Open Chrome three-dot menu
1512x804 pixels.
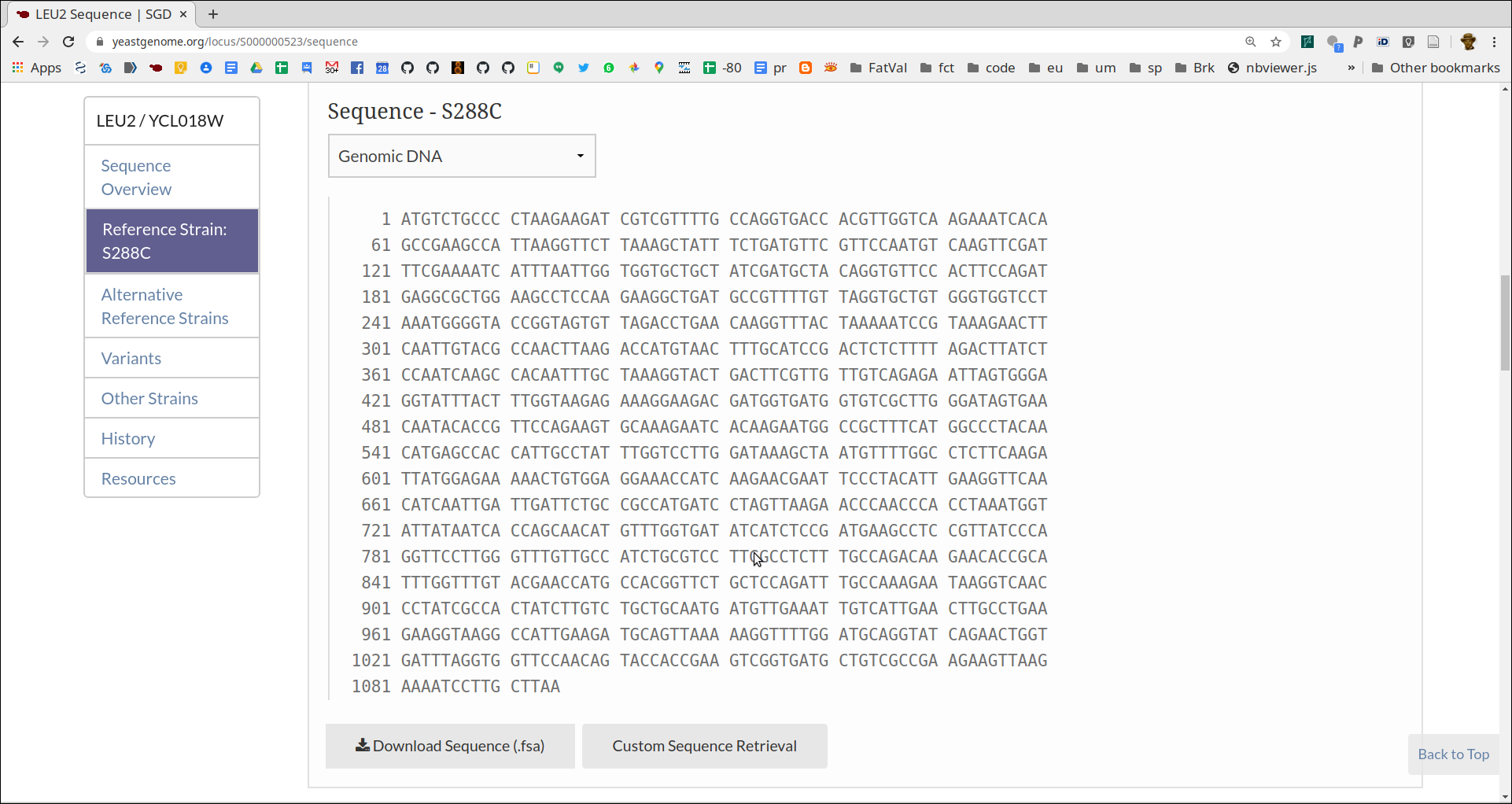pos(1495,42)
